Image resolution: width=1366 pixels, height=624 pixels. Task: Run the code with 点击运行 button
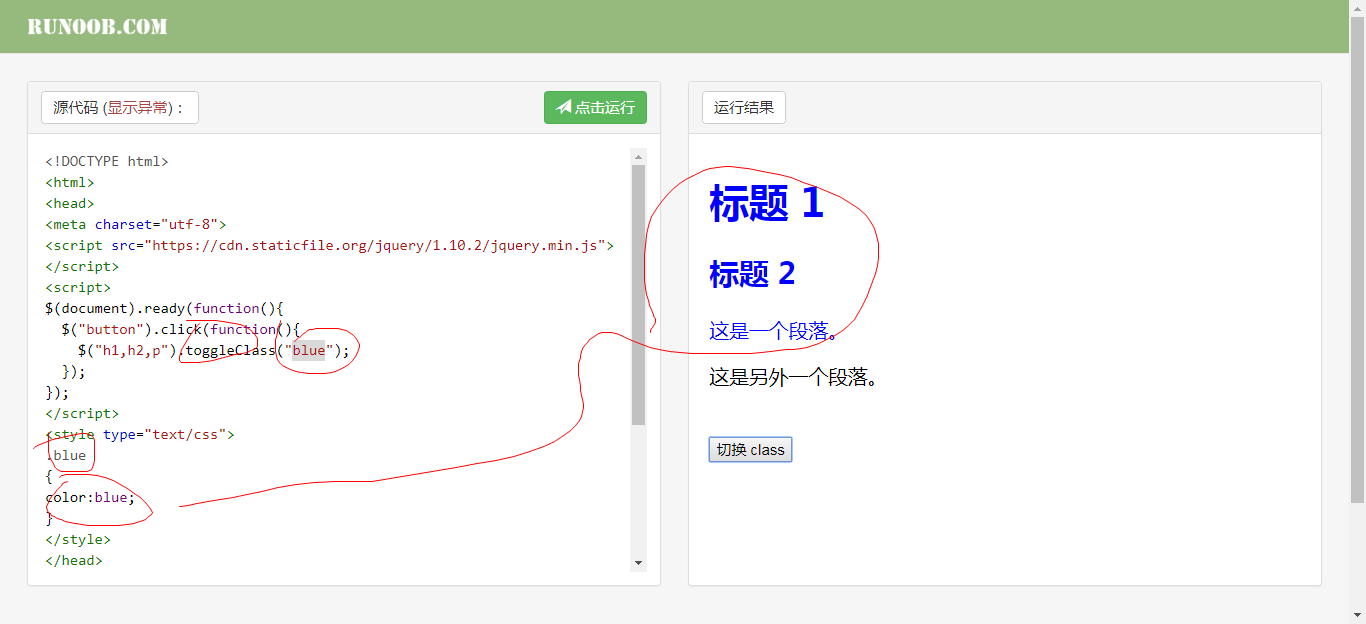tap(595, 108)
